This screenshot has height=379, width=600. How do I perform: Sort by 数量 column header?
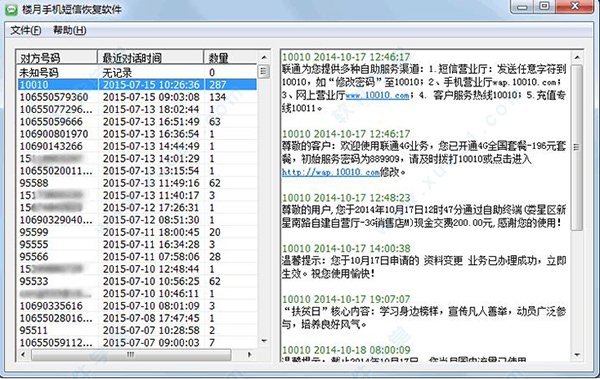(230, 57)
